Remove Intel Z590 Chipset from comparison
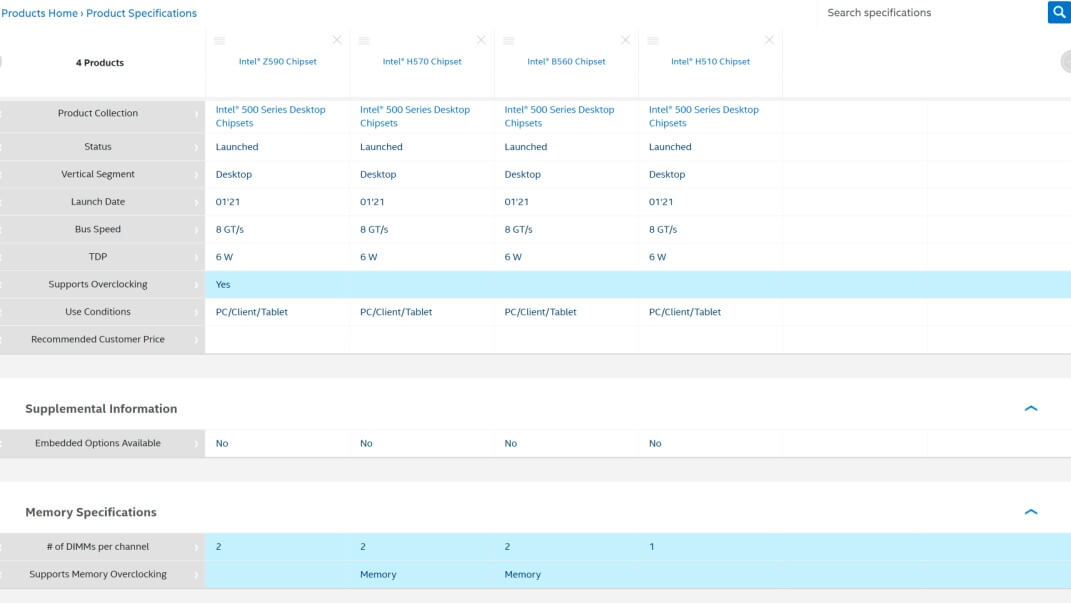Viewport: 1071px width, 603px height. coord(337,40)
